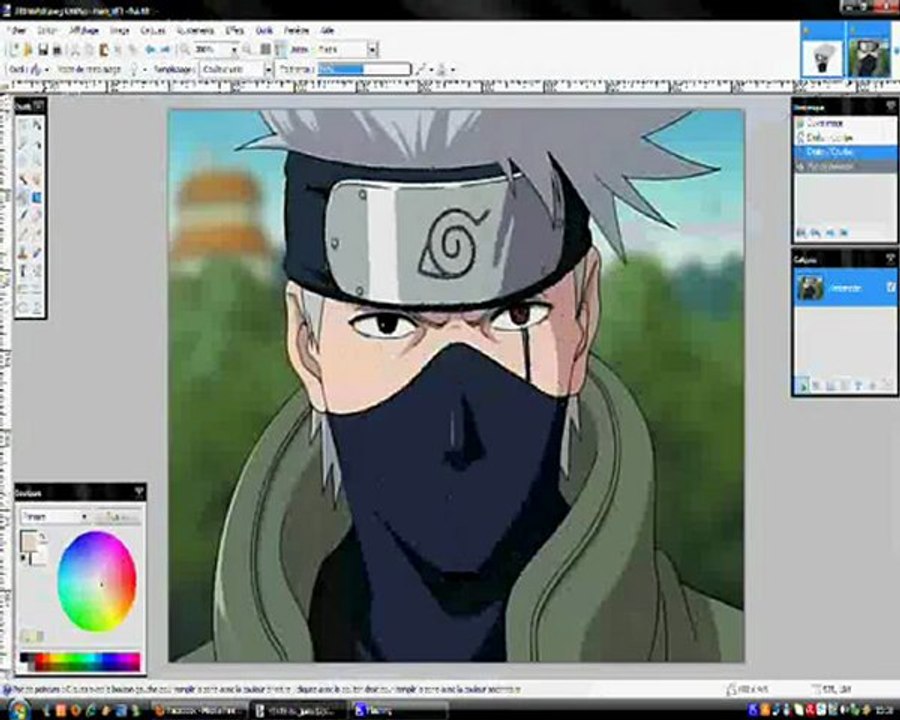Screen dimensions: 900x720
Task: Pick a color from bottom palette strip
Action: point(80,661)
